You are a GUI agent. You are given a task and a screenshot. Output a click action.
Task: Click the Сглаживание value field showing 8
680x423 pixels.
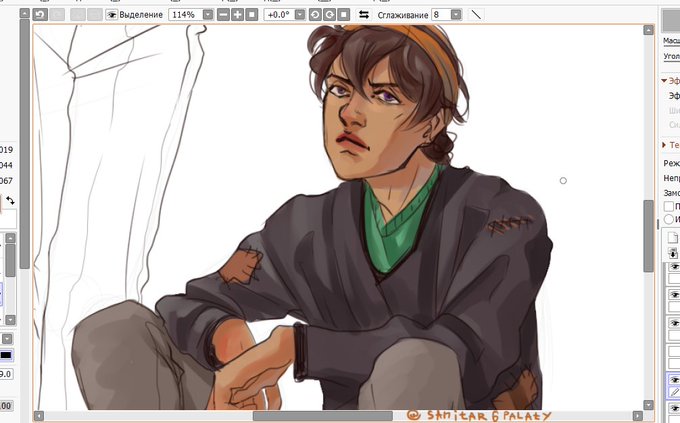(441, 15)
